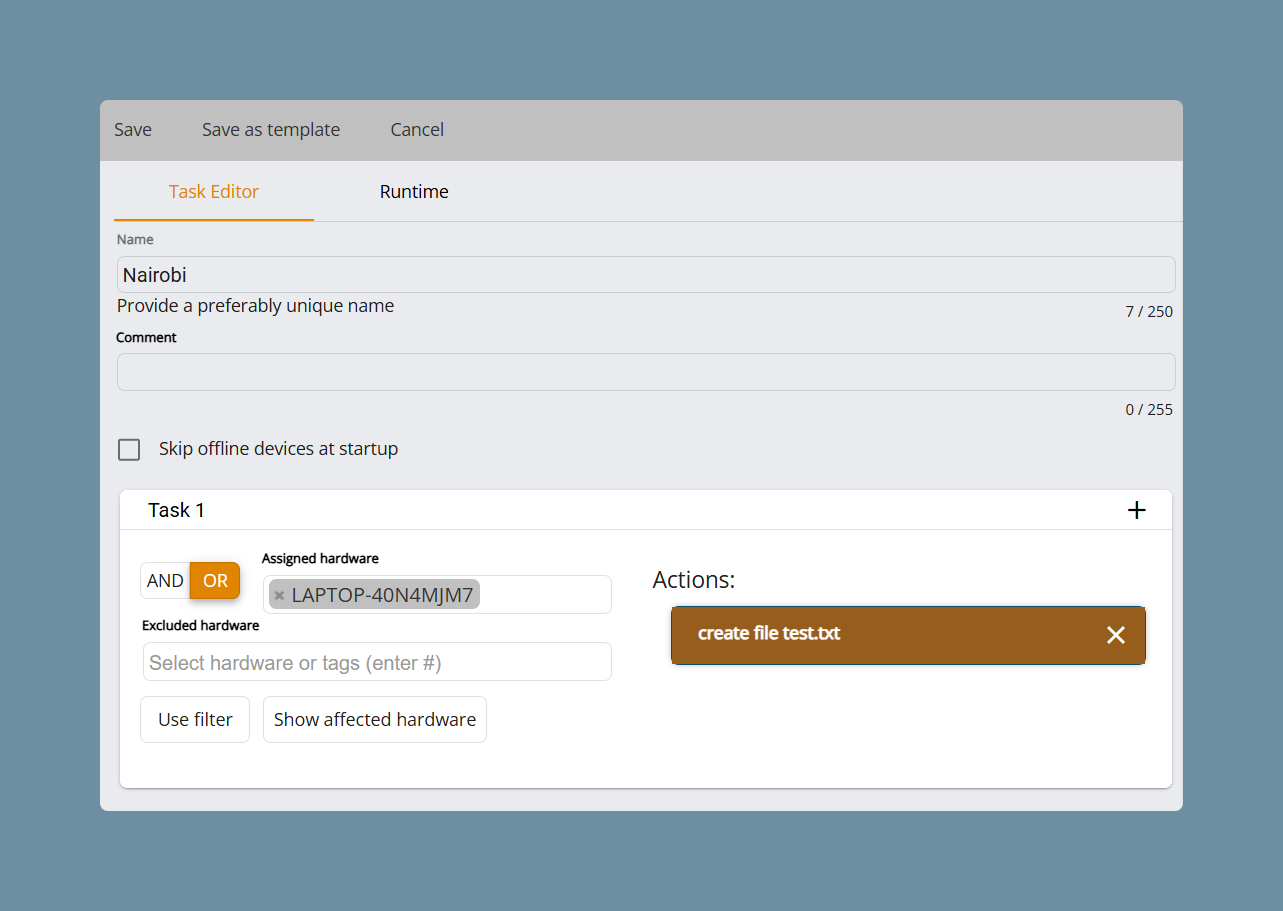Enable Skip offline devices at startup

129,450
